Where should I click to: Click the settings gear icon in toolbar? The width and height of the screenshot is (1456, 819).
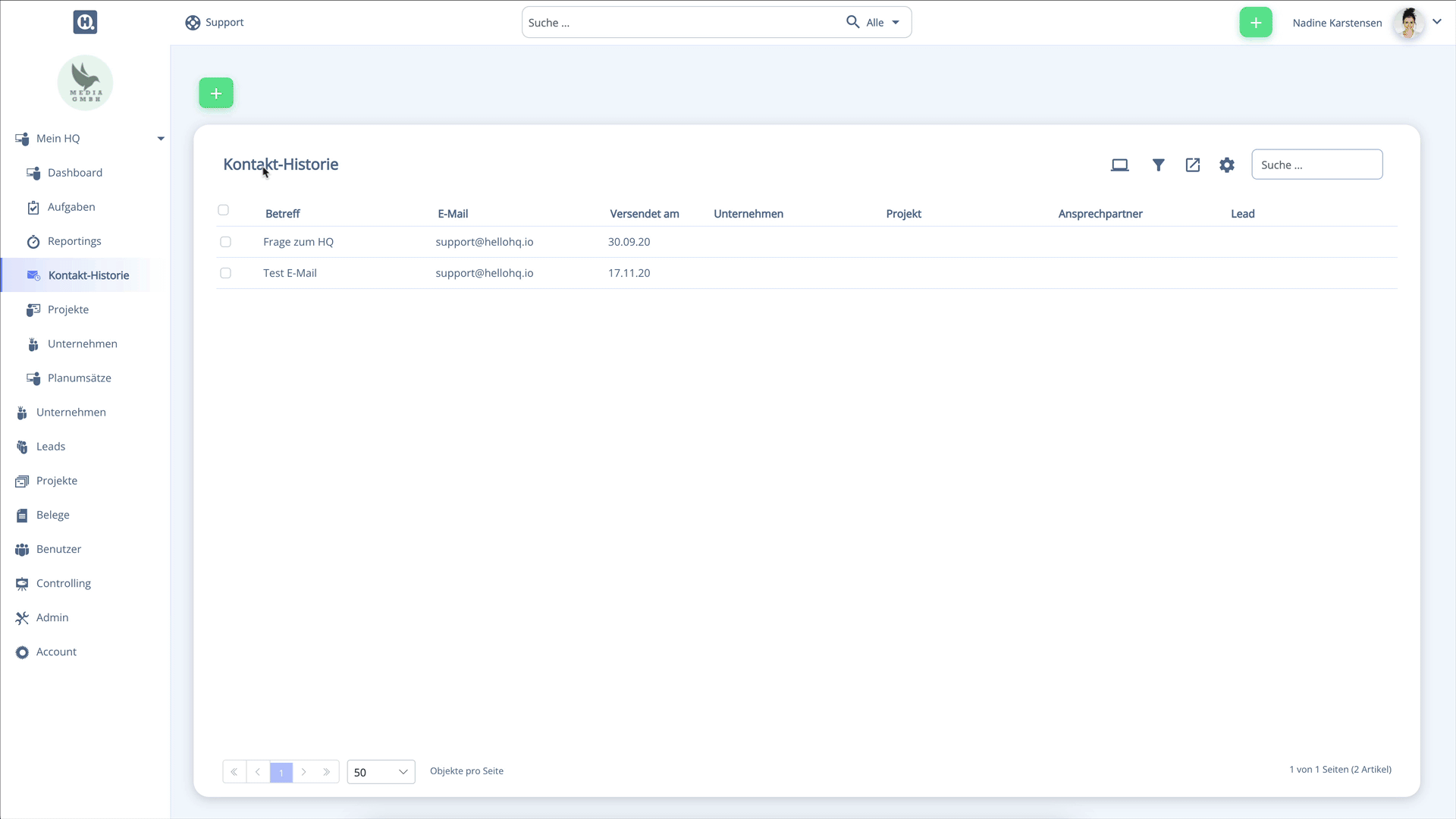pos(1227,165)
